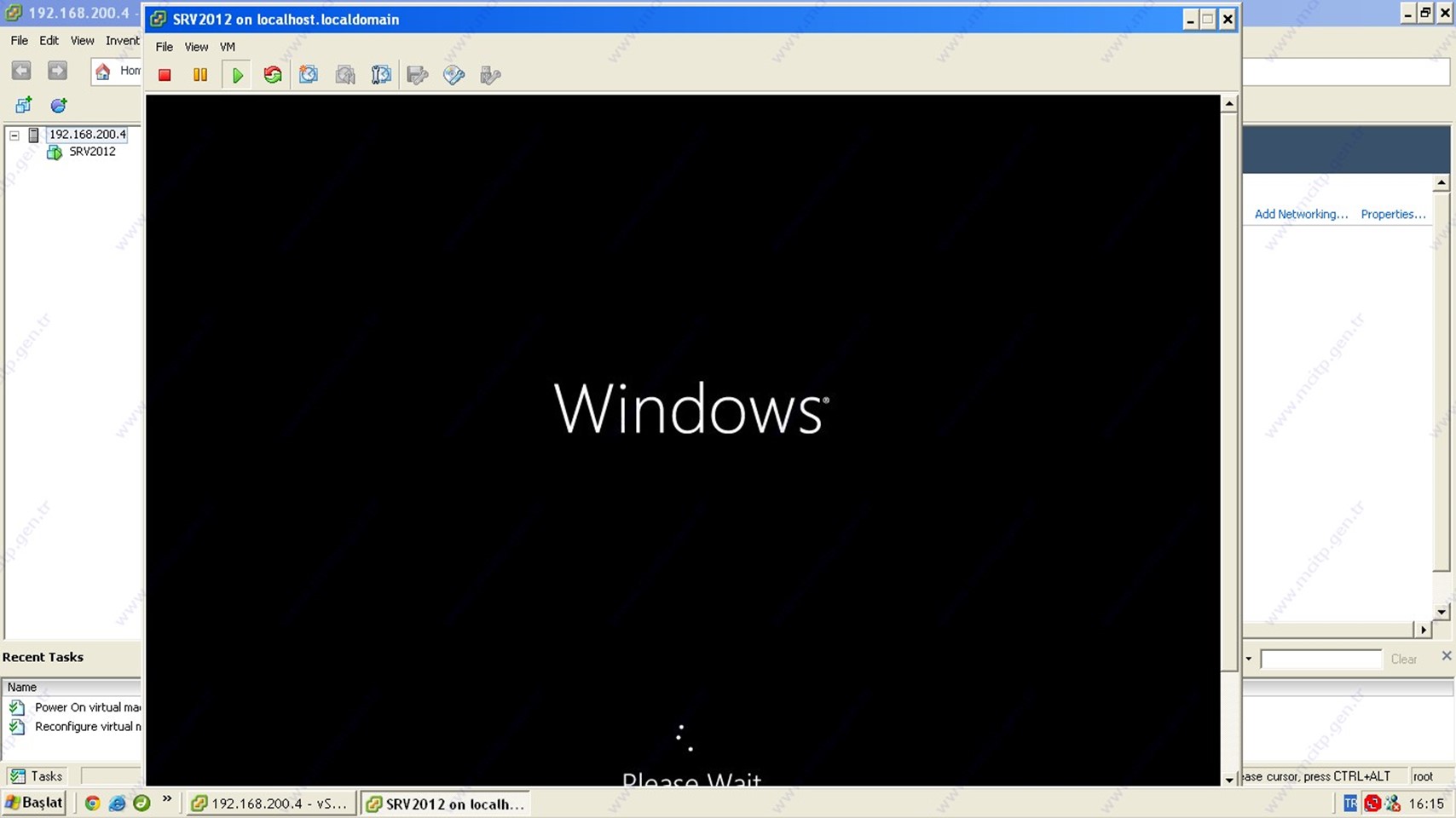The width and height of the screenshot is (1456, 818).
Task: Click the red tray icon with arrows
Action: (x=1372, y=803)
